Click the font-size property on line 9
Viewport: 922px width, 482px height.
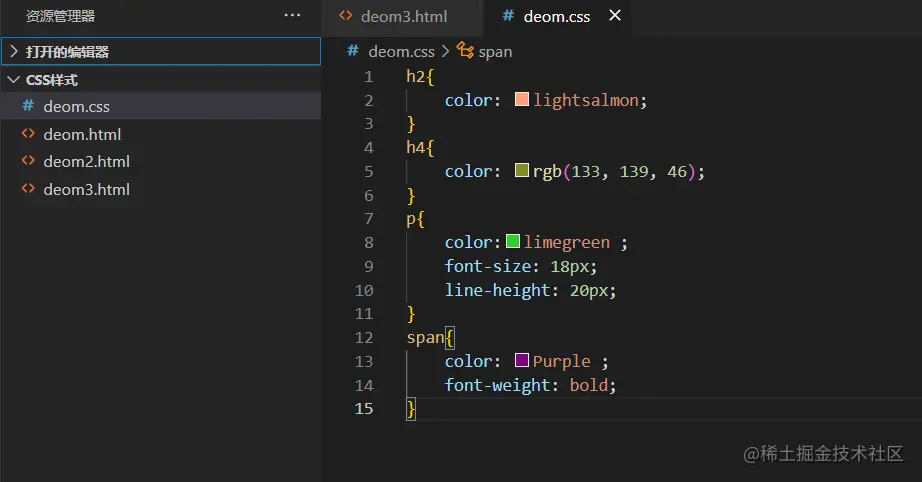pos(488,266)
